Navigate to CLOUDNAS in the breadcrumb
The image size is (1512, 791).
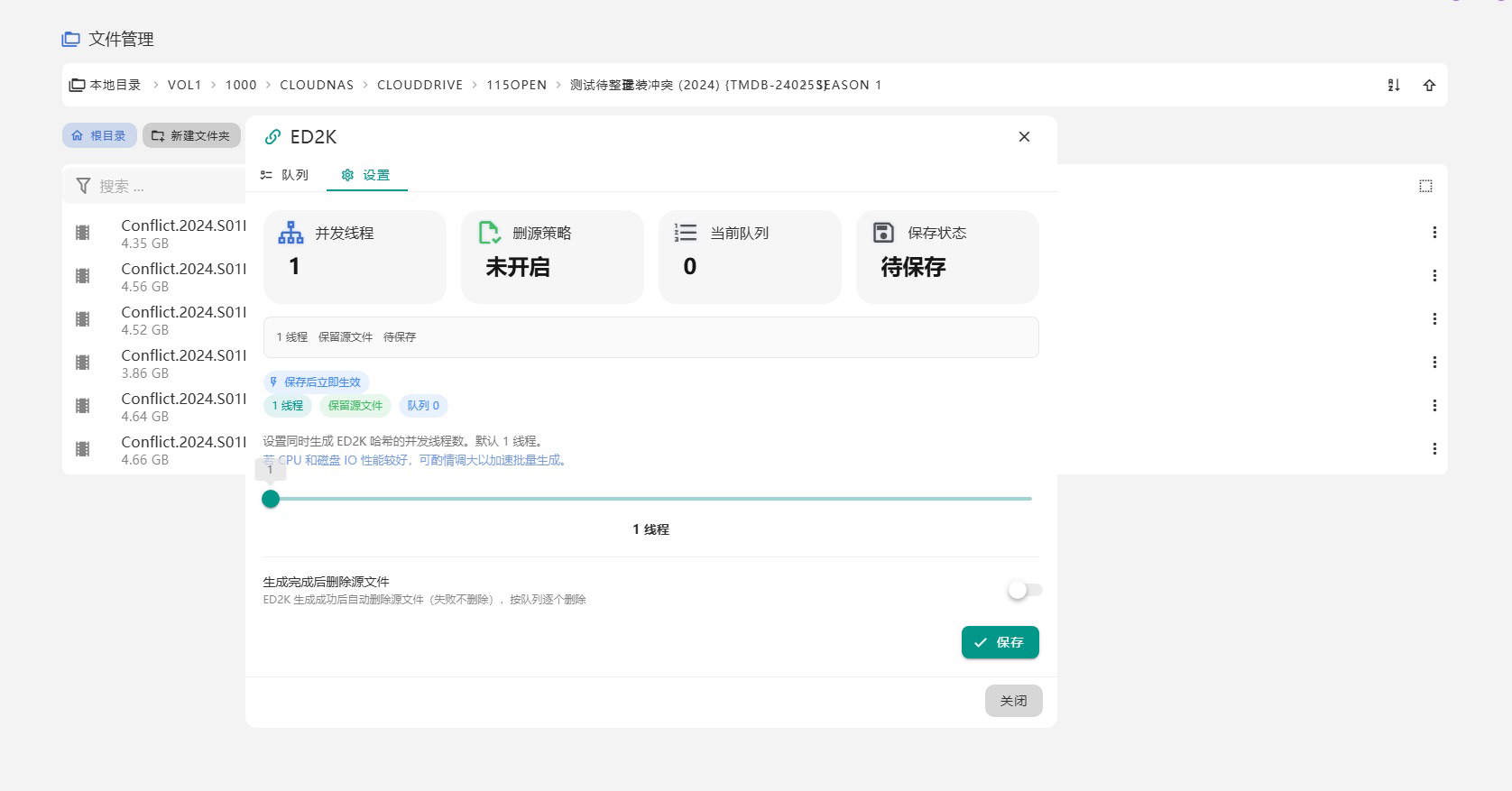tap(317, 85)
